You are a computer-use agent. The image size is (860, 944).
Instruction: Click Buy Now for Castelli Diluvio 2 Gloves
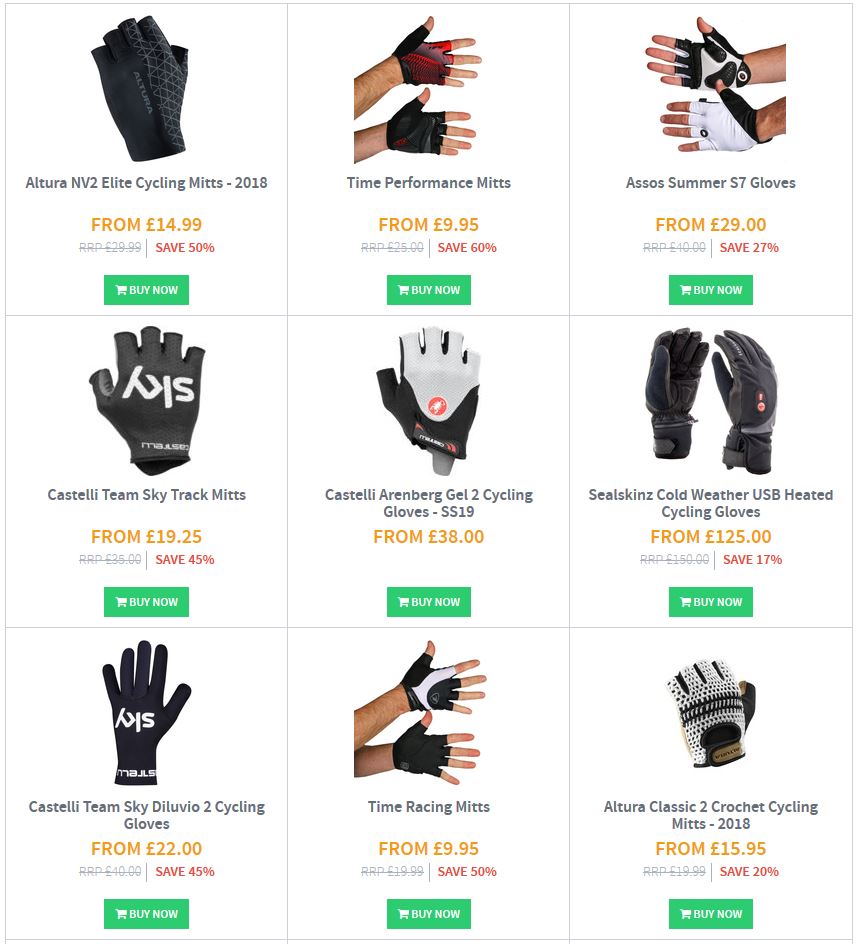point(146,913)
